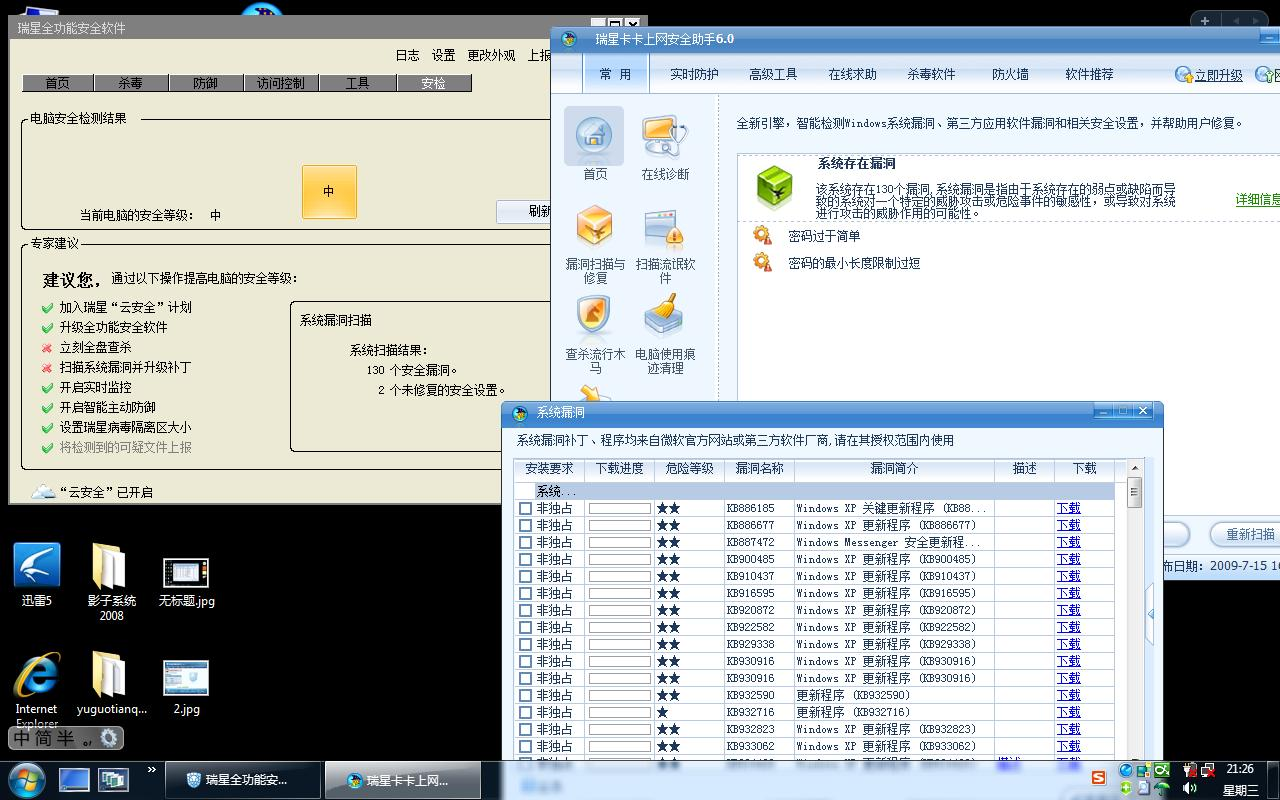Launch the 电脑使用痕迹清理 broom icon
The height and width of the screenshot is (800, 1280).
(664, 316)
